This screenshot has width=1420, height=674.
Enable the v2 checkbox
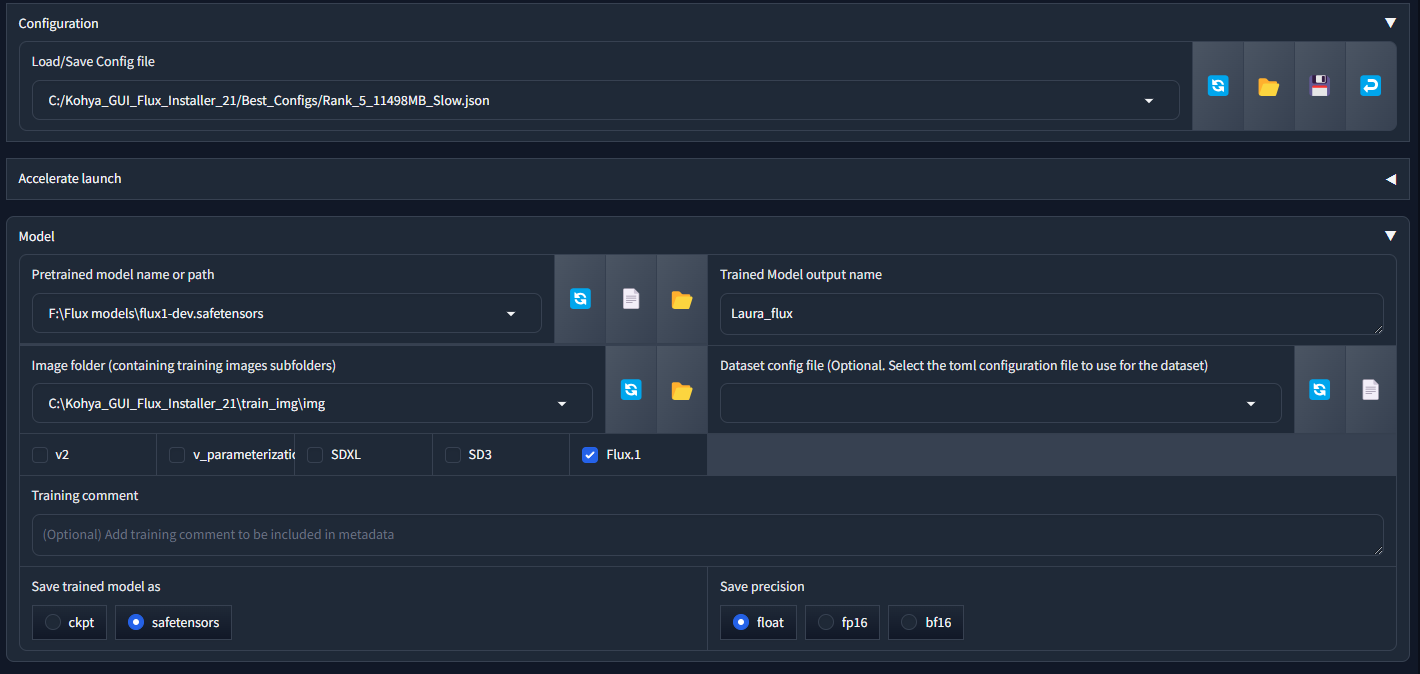[x=40, y=455]
